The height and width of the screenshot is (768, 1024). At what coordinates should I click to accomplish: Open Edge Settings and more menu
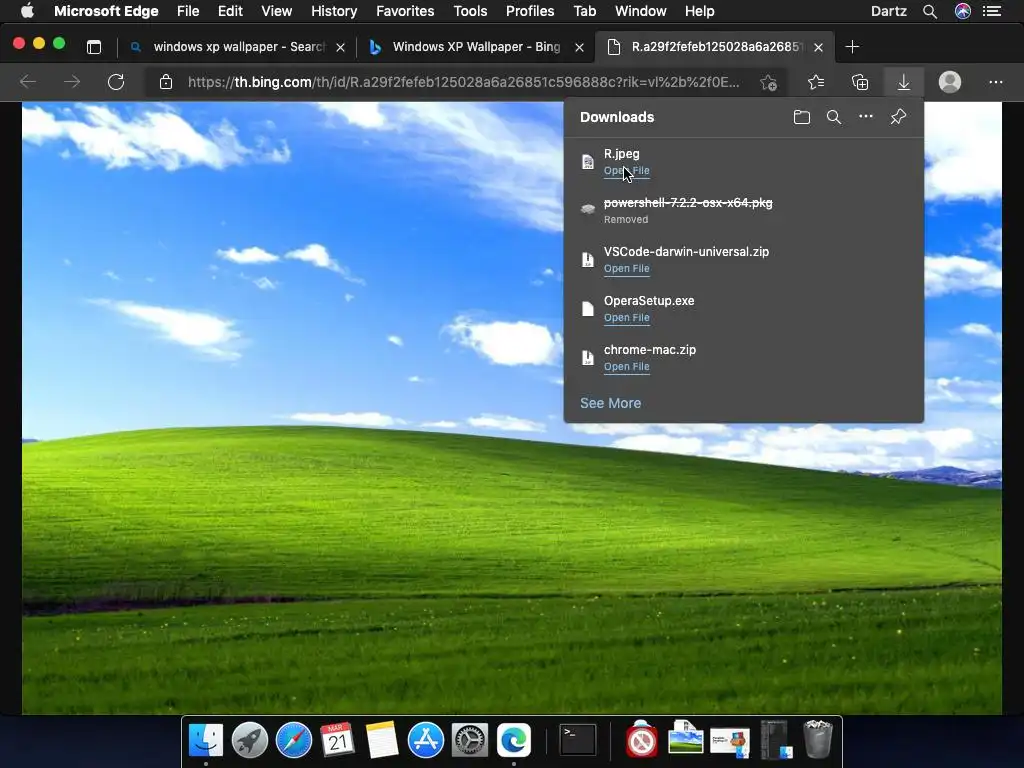tap(995, 82)
